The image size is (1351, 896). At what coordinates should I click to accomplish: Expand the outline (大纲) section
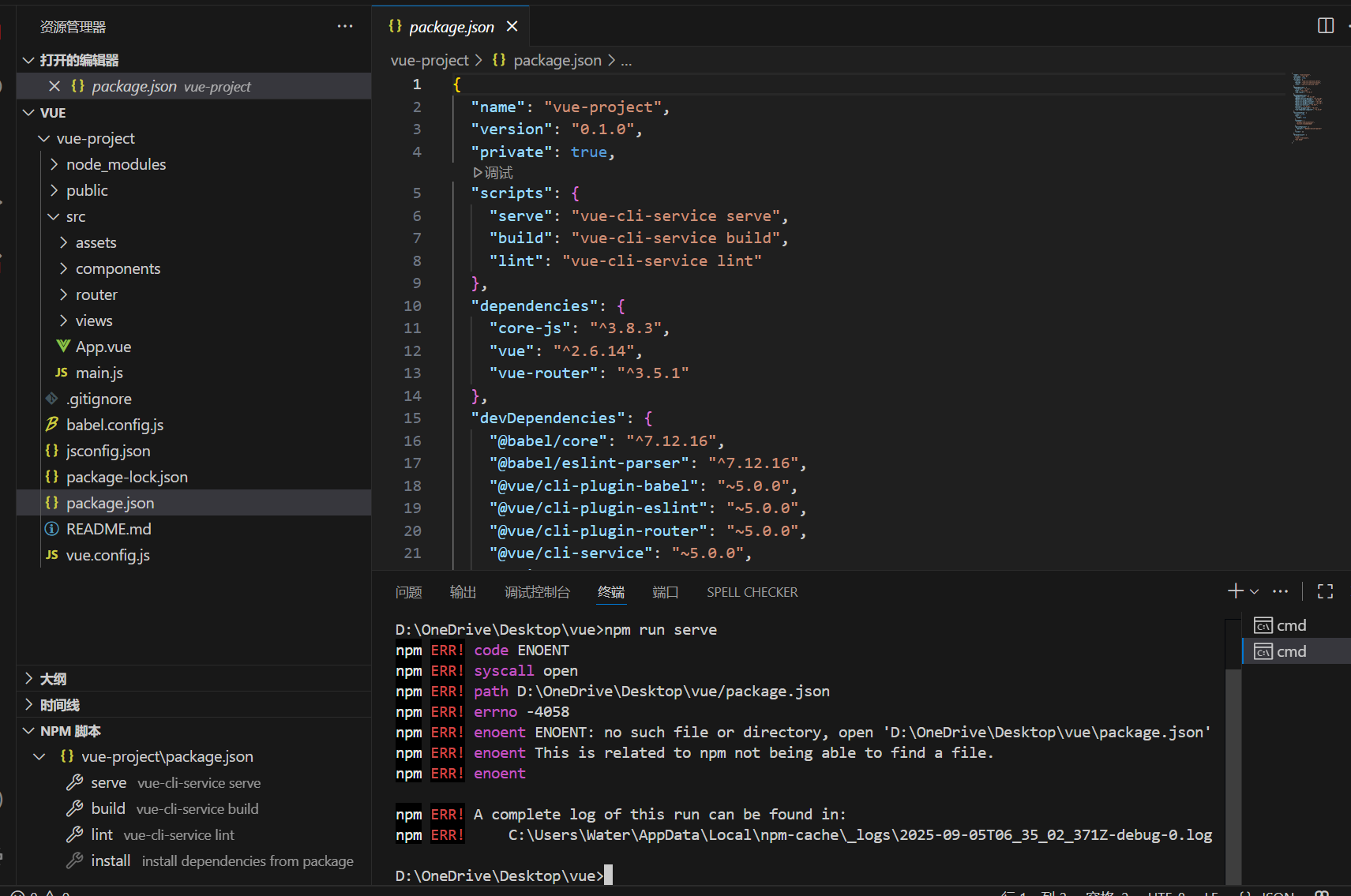point(28,678)
